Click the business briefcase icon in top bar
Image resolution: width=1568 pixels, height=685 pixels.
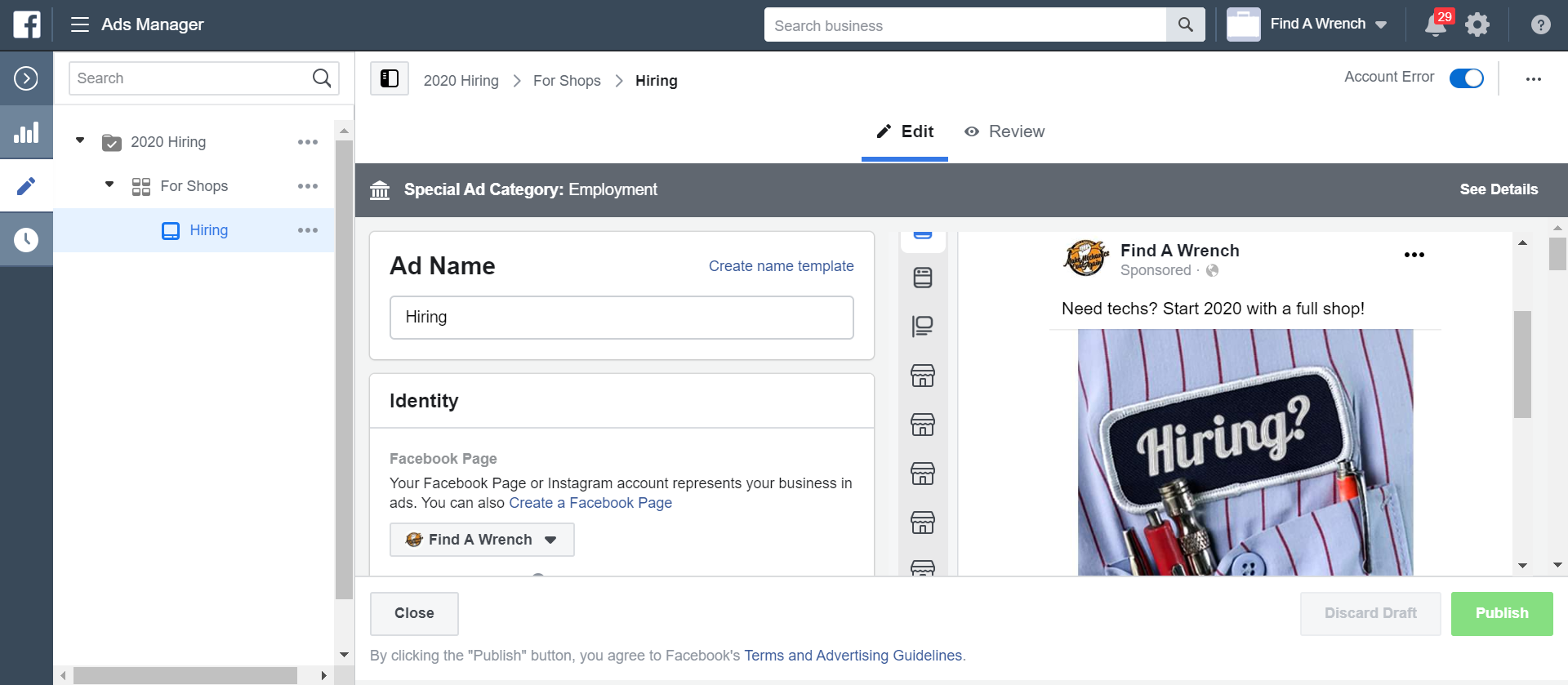[1243, 24]
